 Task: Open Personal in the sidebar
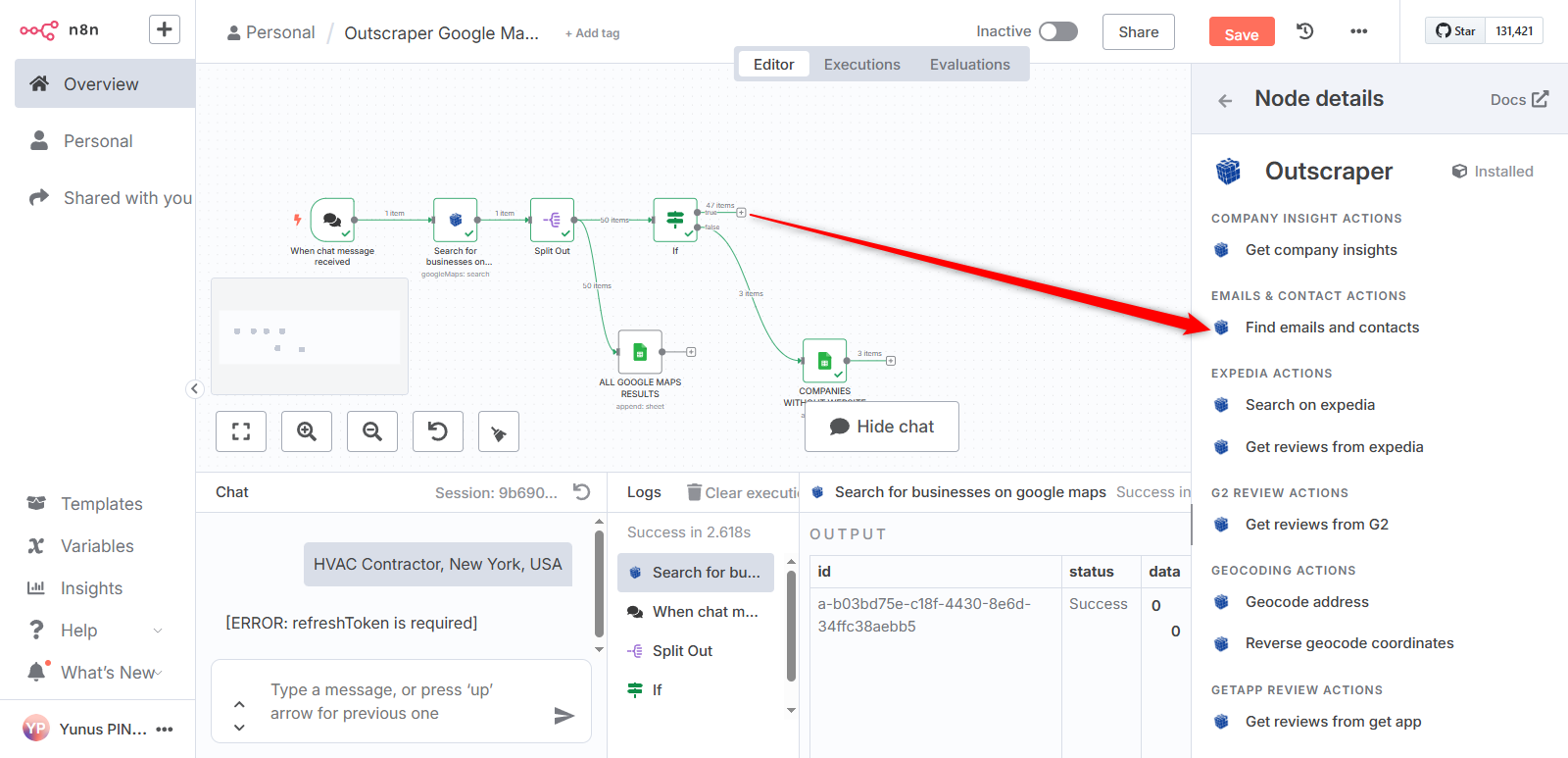(105, 141)
